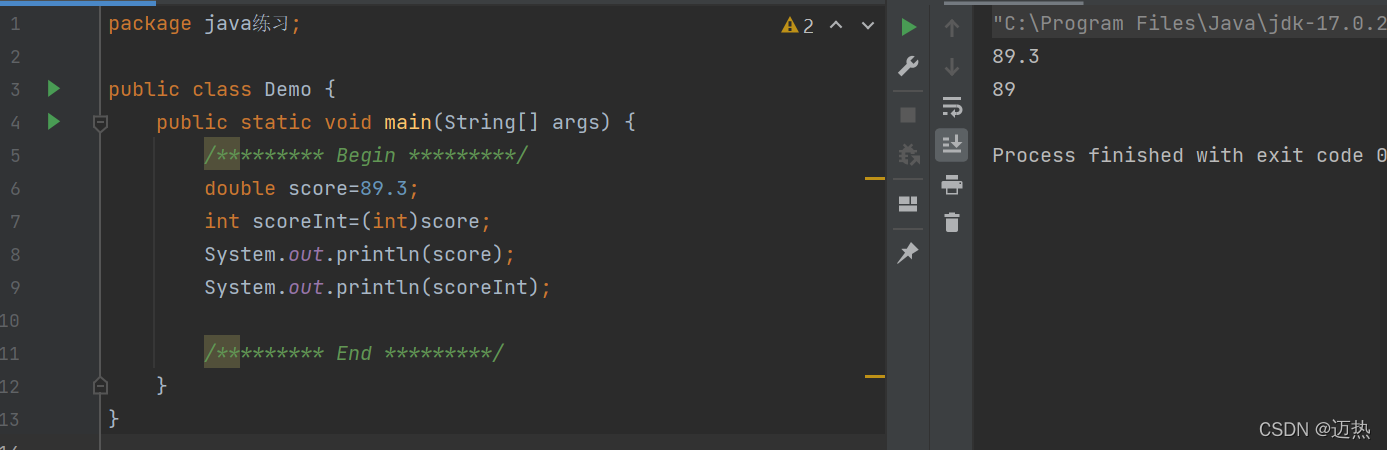
Task: Pin the run tab with the pin icon
Action: pyautogui.click(x=908, y=253)
